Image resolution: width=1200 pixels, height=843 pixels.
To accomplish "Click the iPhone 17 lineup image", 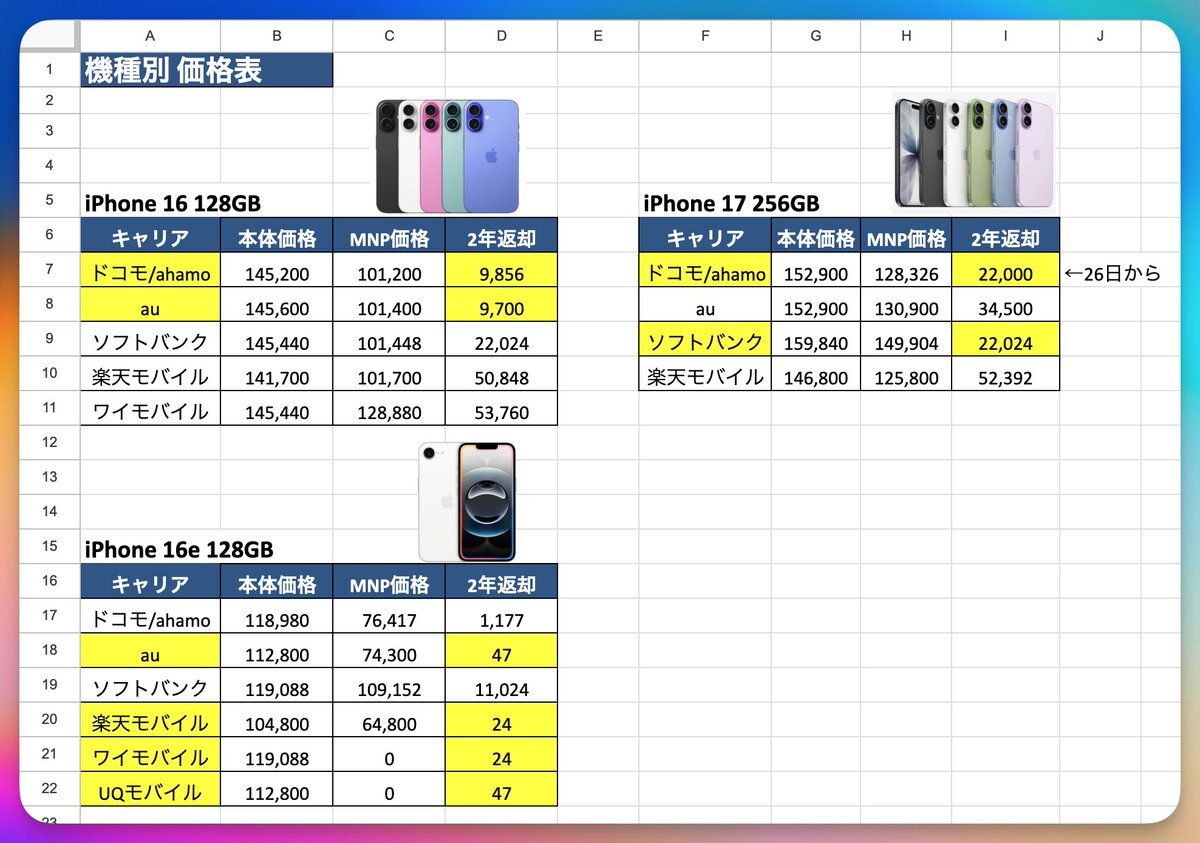I will 975,149.
